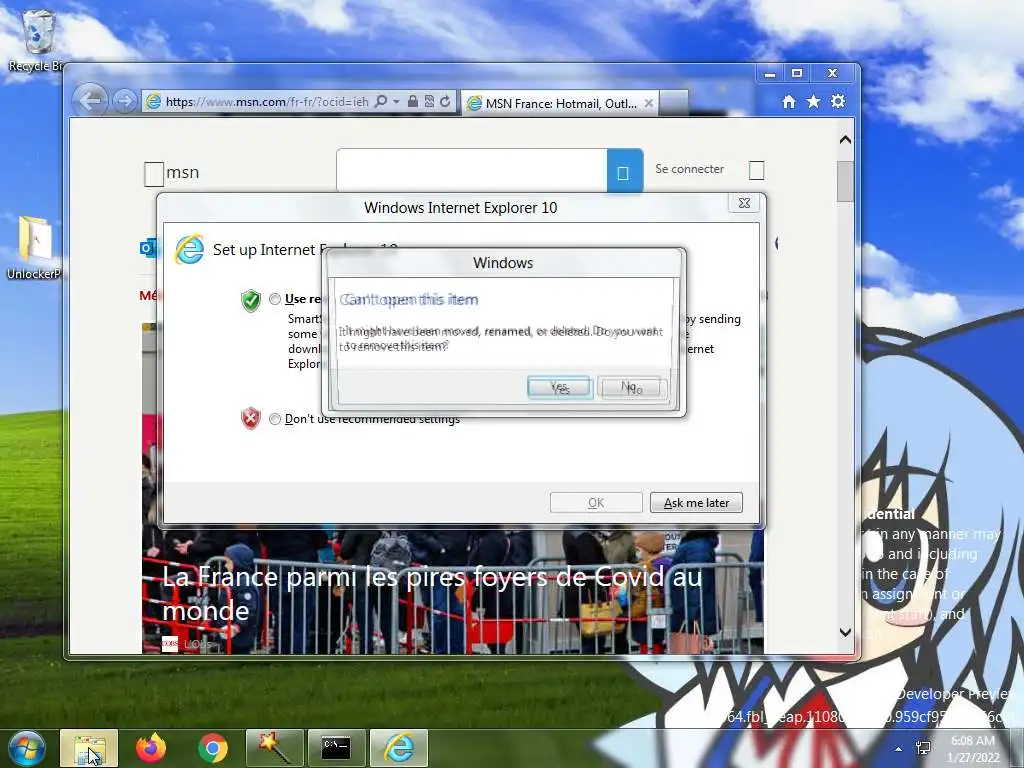The image size is (1024, 768).
Task: Open the La France parmi les pires foyers headline
Action: coord(432,594)
